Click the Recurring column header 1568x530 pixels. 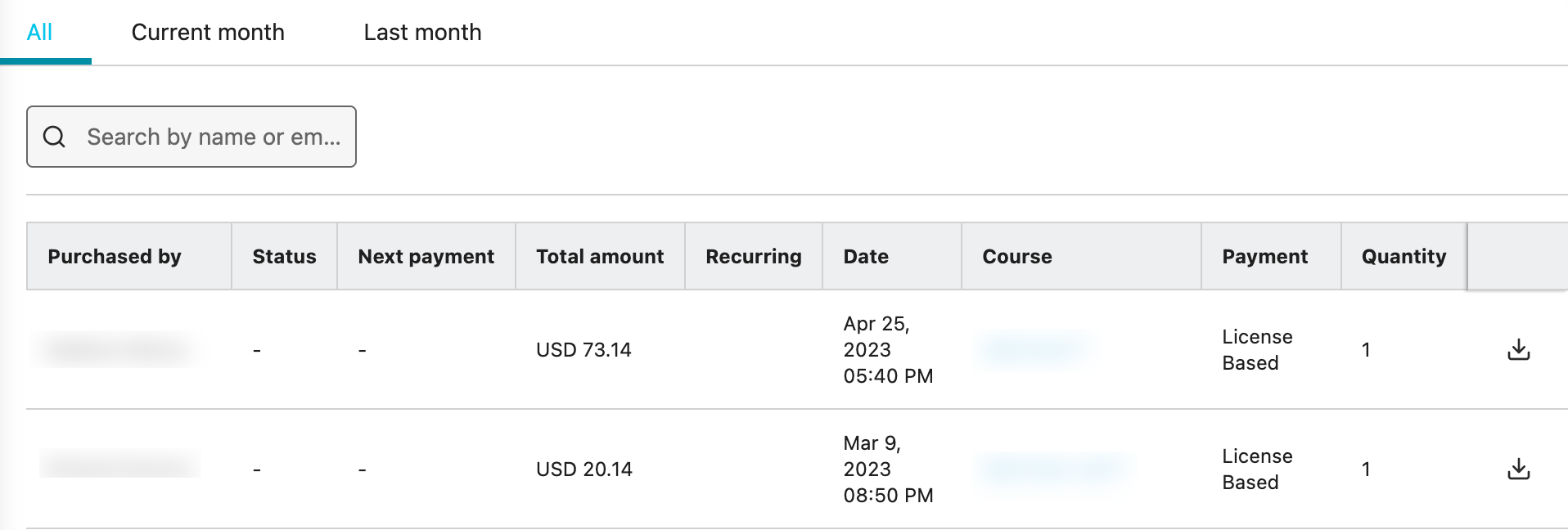[753, 257]
